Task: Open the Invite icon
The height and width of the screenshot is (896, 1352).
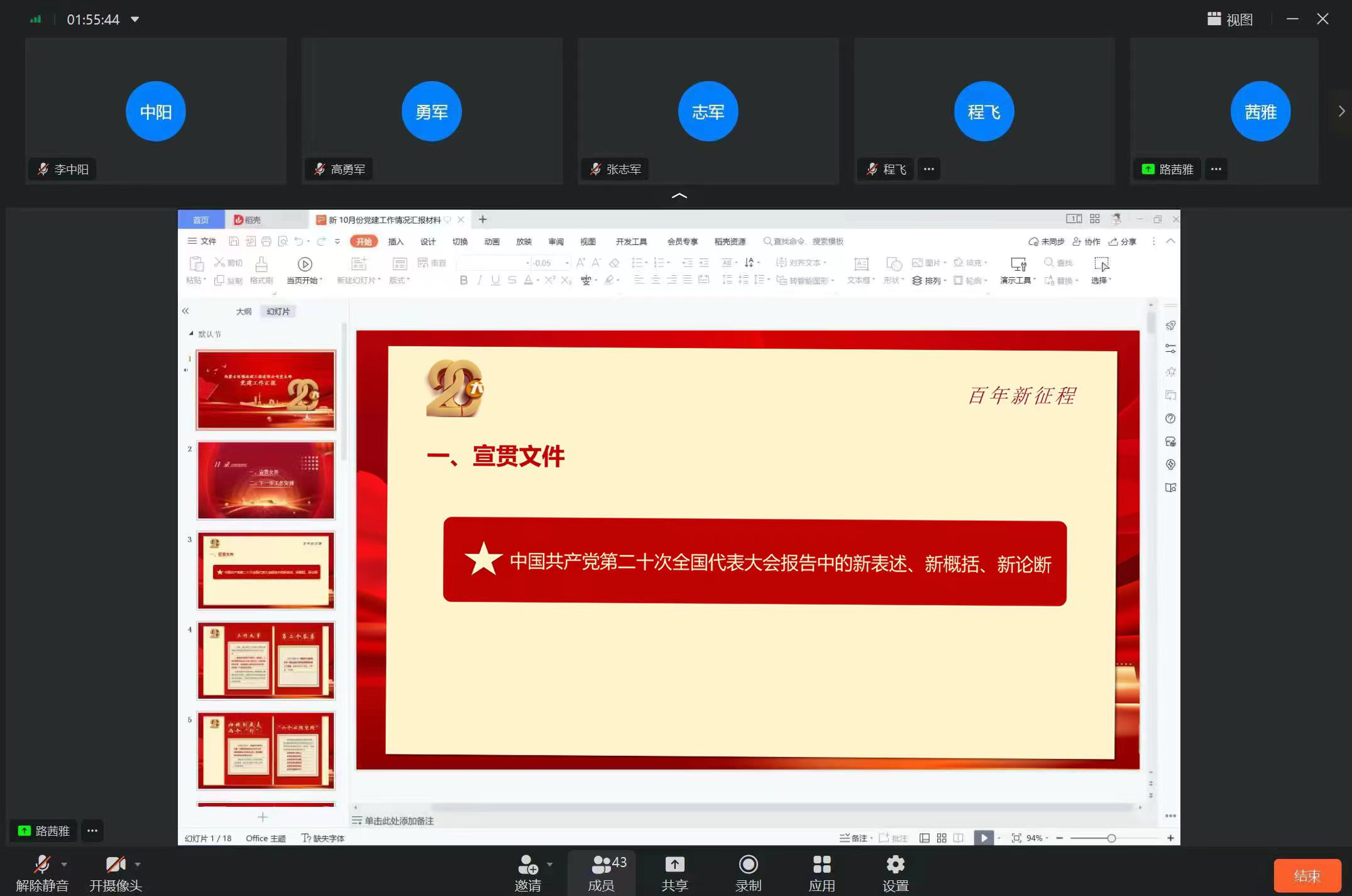Action: 527,865
